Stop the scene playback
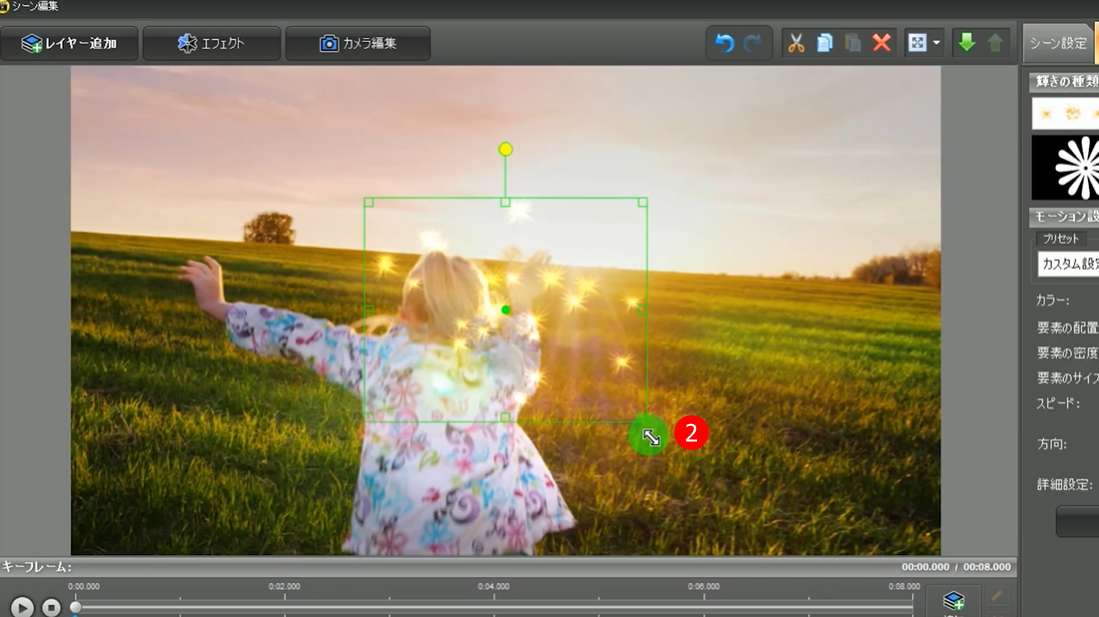 [51, 607]
